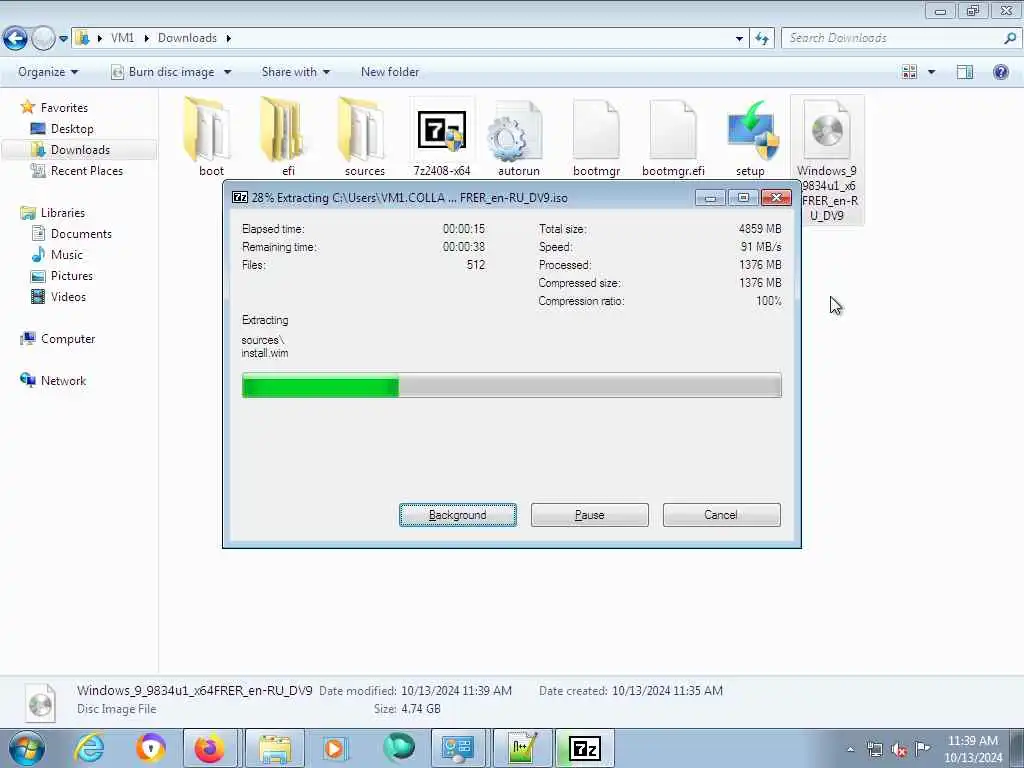1024x768 pixels.
Task: Open Windows Media Player from taskbar
Action: point(334,748)
